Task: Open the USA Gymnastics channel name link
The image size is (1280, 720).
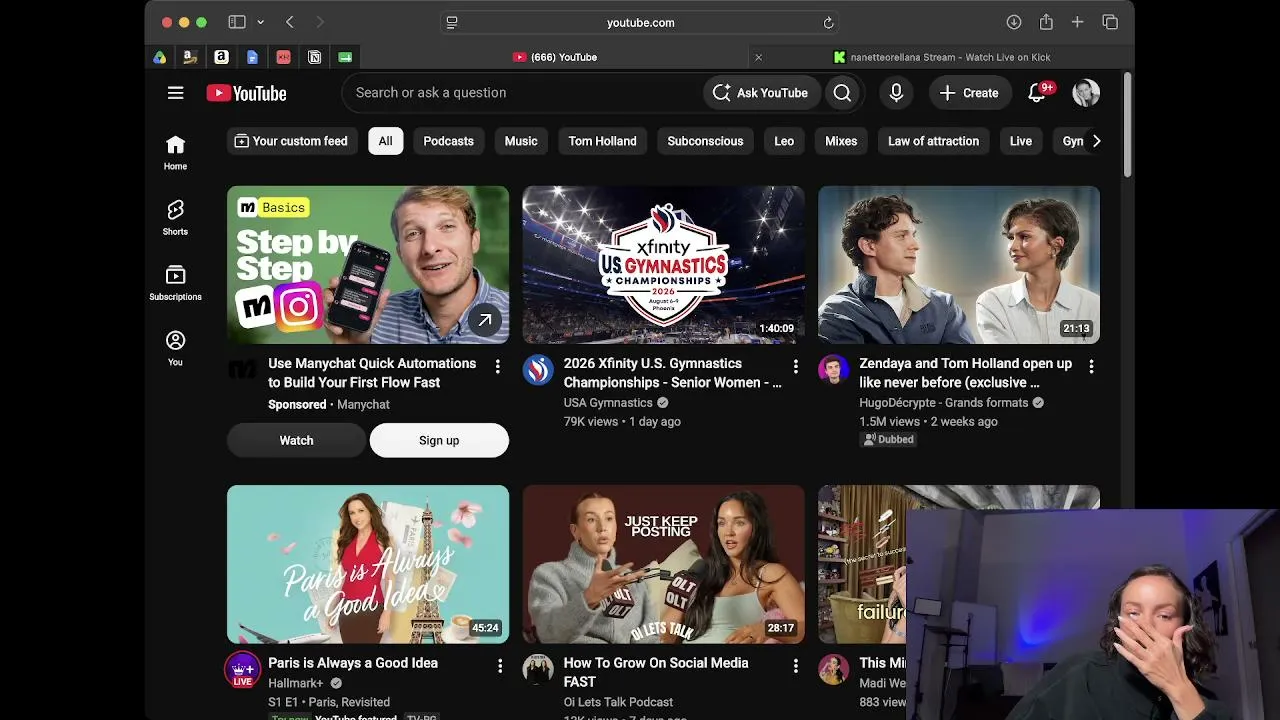Action: (608, 402)
